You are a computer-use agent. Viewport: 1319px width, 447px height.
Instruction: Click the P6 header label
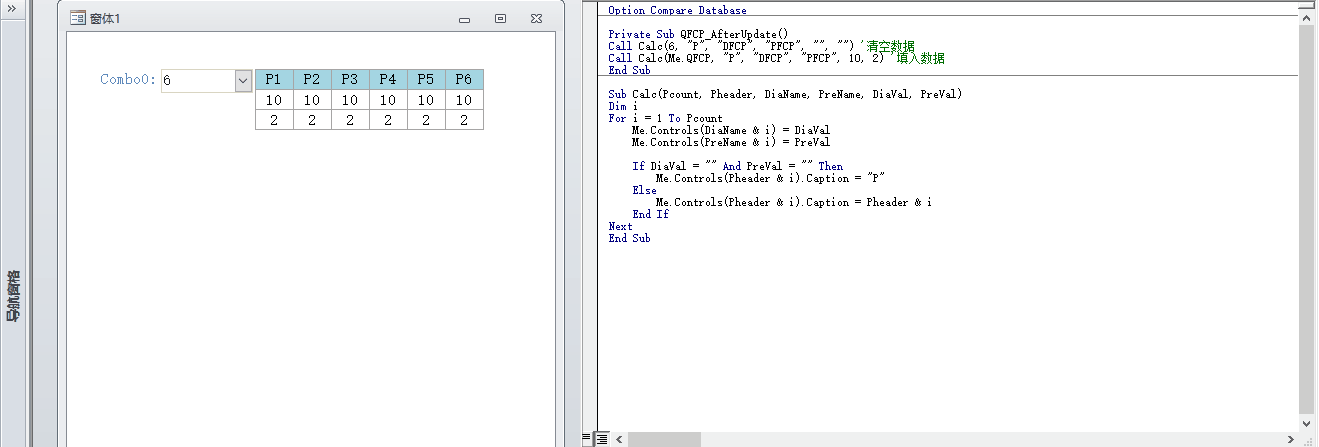464,80
